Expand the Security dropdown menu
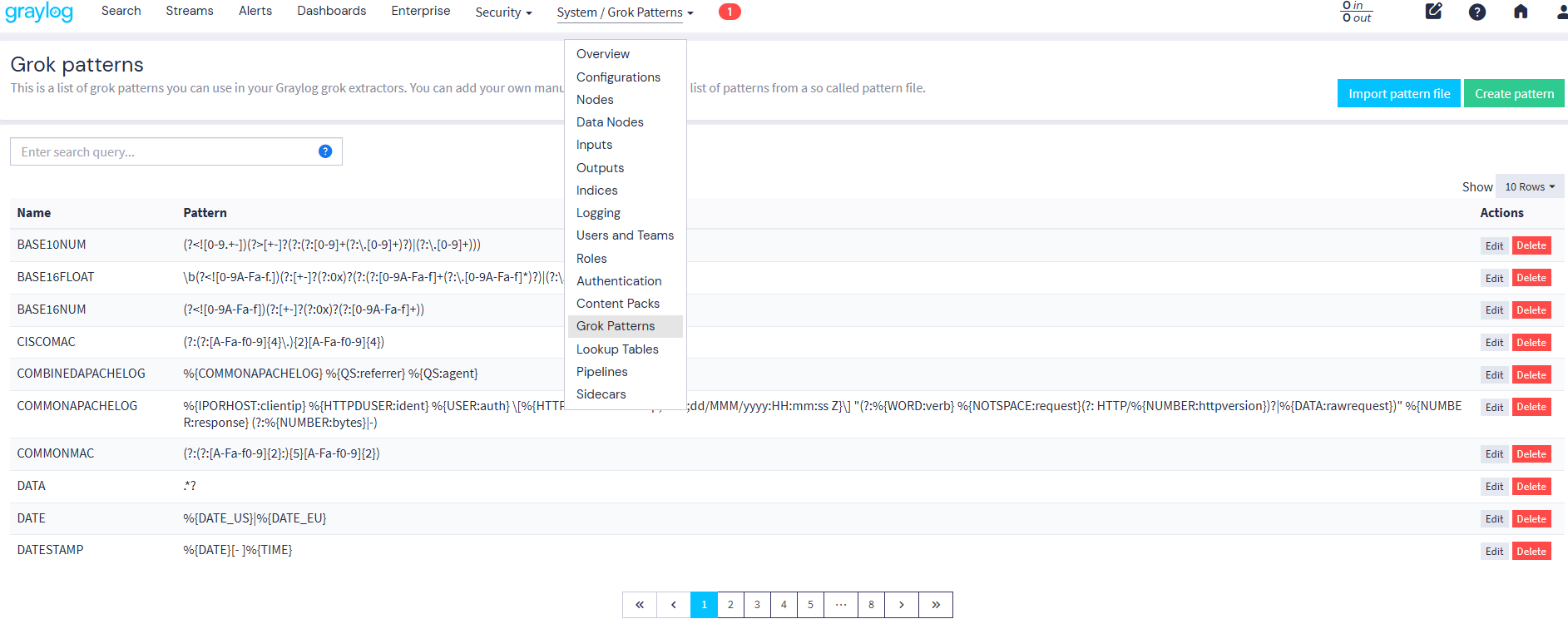 [x=503, y=12]
